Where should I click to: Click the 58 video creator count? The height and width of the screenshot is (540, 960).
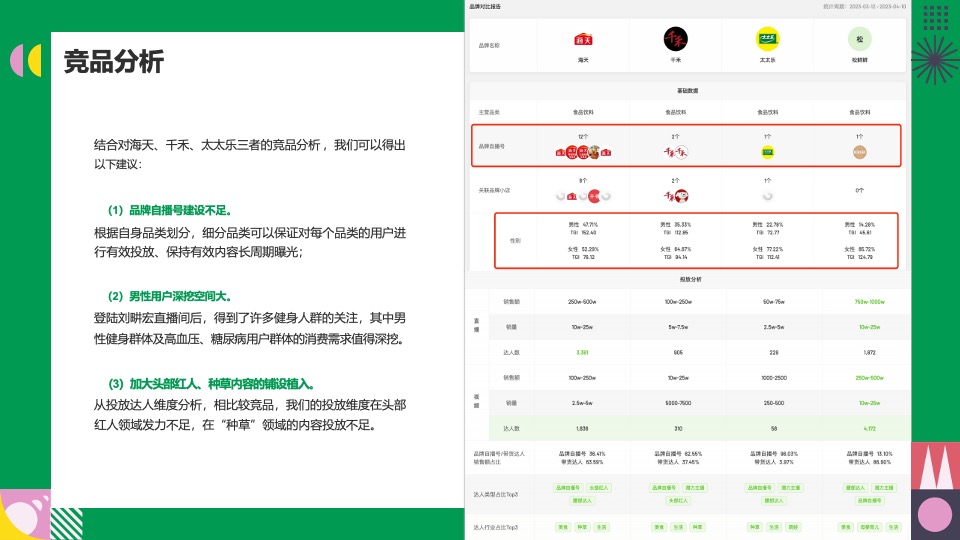pyautogui.click(x=774, y=429)
